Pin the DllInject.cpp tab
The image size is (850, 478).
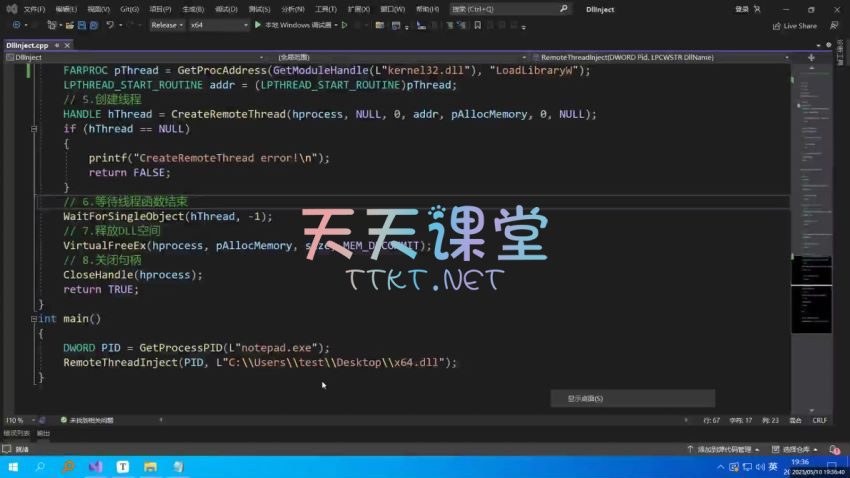pos(59,46)
